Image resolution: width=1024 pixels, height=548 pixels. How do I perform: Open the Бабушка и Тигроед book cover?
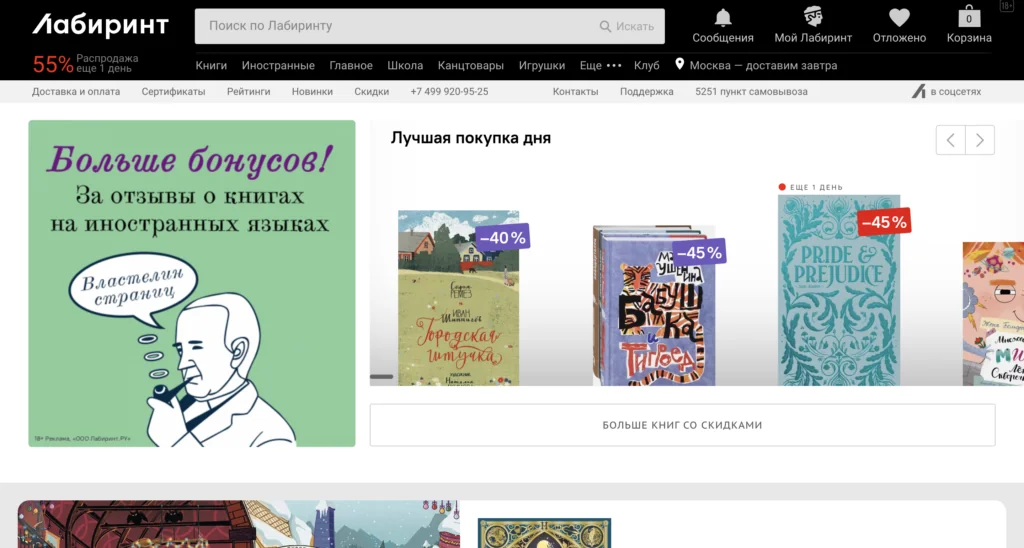654,306
